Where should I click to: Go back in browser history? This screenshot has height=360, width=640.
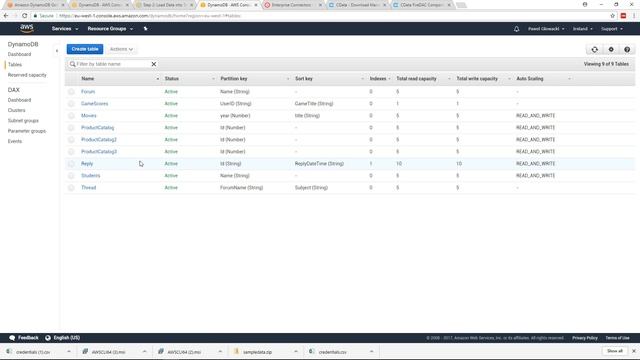pos(6,16)
